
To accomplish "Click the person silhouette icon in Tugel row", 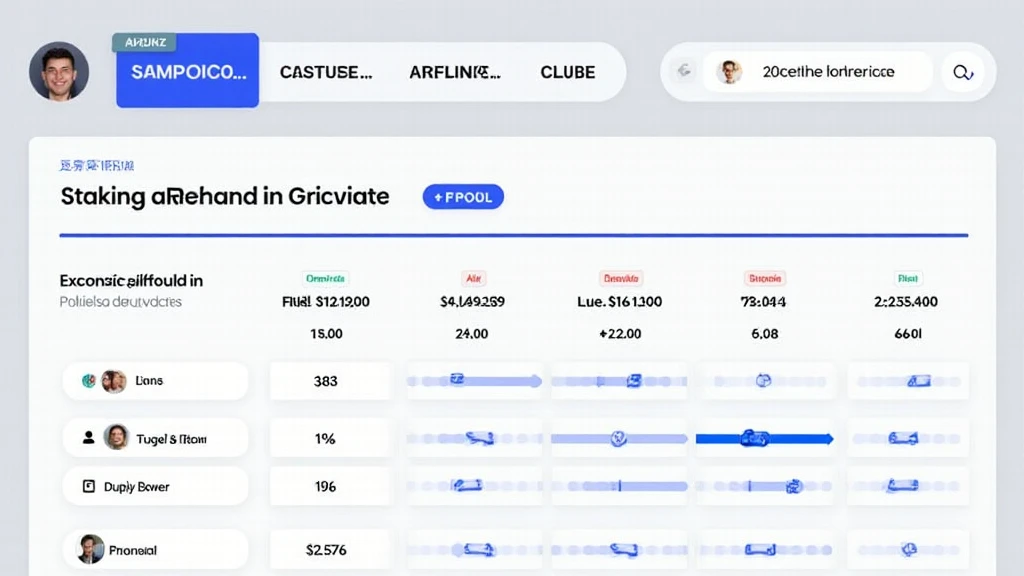I will pyautogui.click(x=88, y=437).
